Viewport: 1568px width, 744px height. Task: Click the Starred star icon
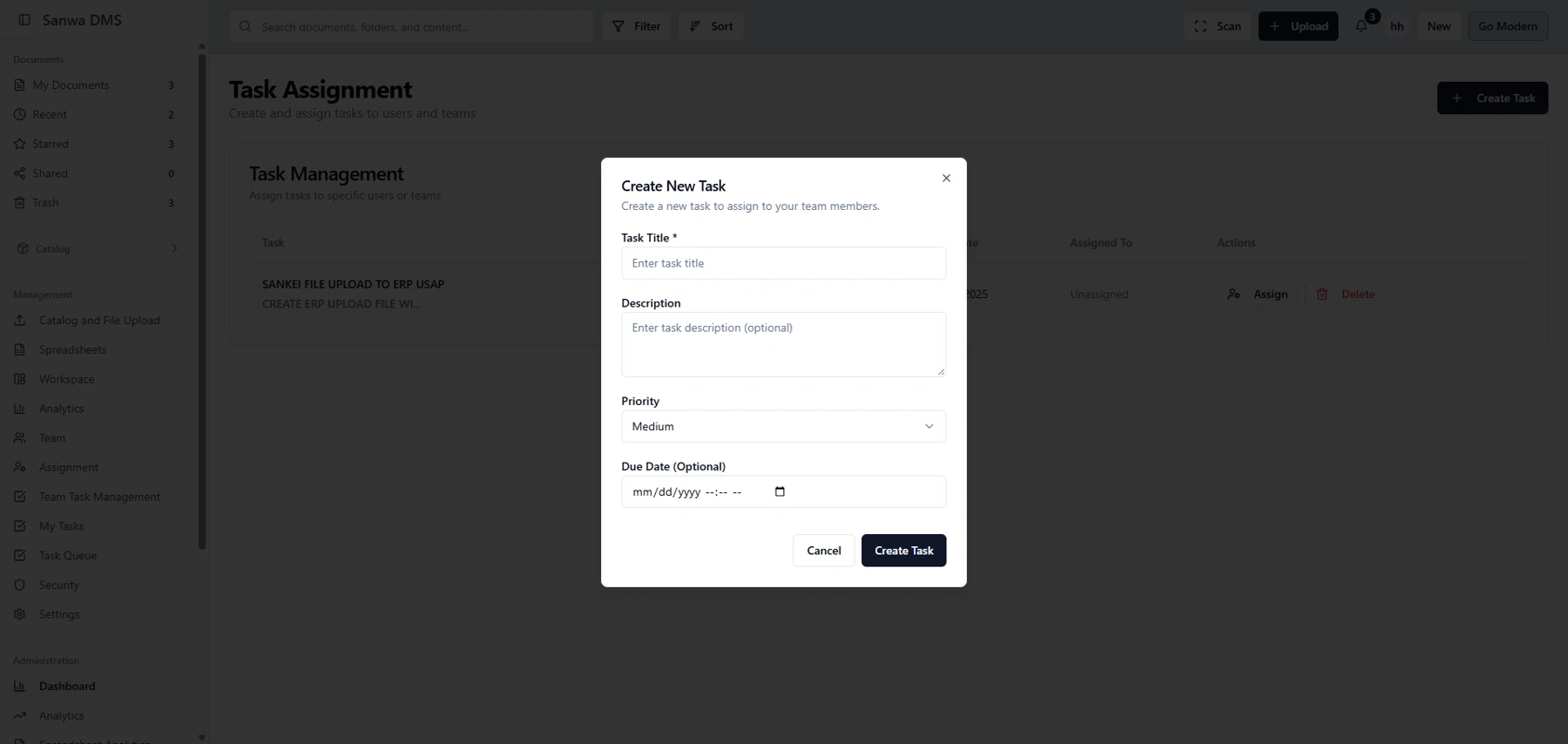[19, 144]
